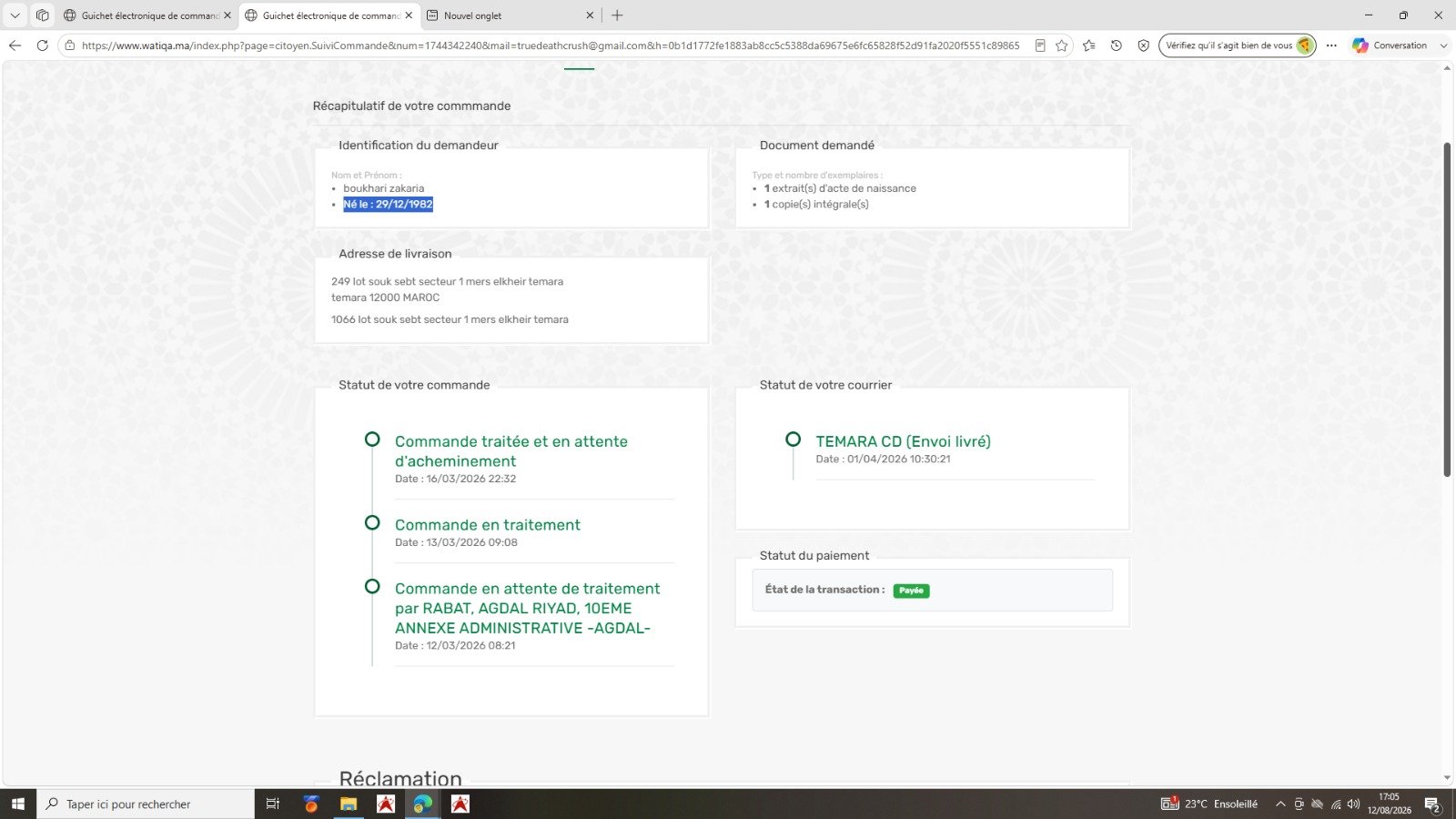Click Commande en traitement status entry
This screenshot has width=1456, height=819.
pyautogui.click(x=487, y=525)
